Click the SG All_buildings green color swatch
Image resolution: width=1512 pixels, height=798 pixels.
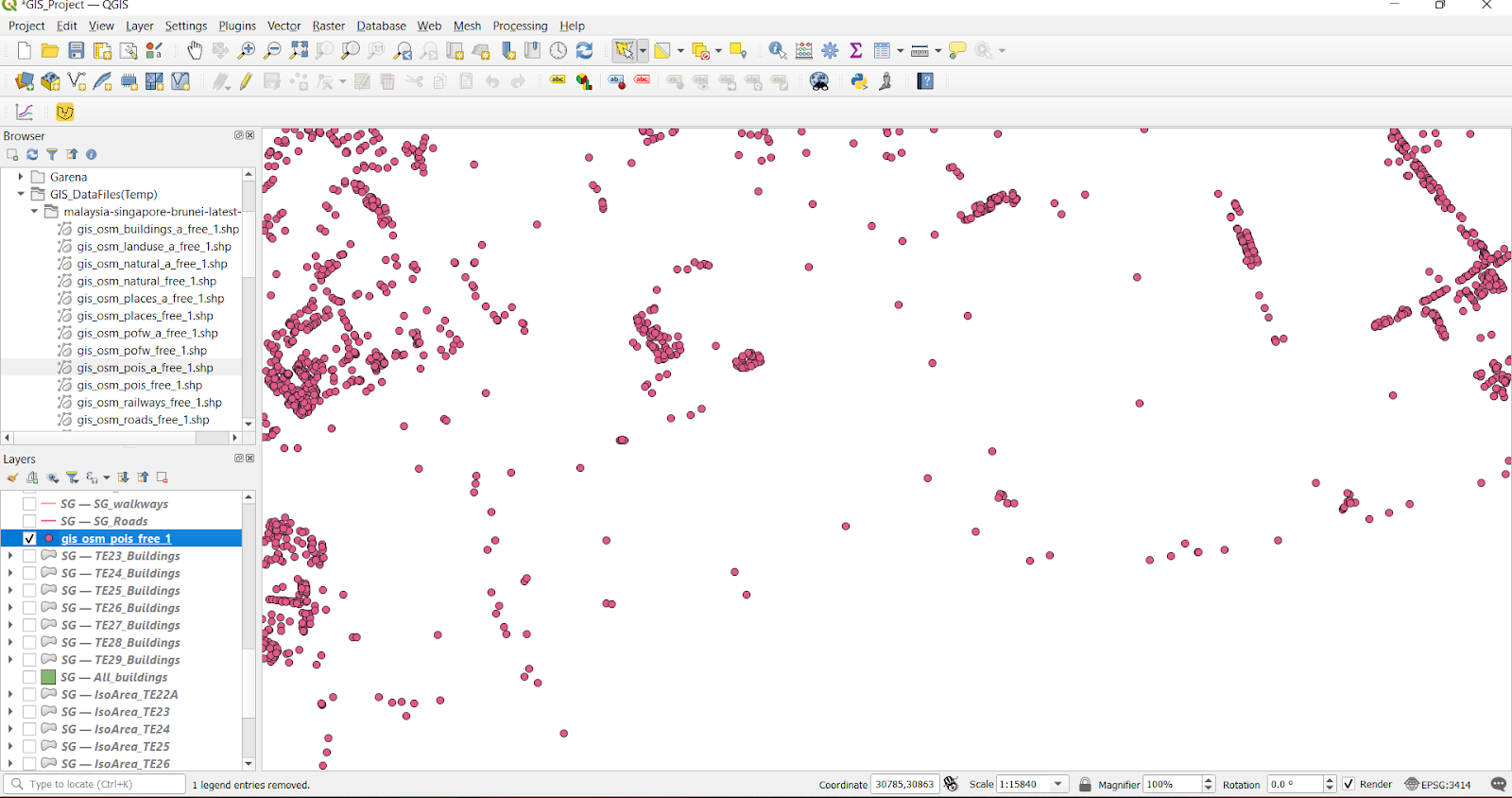pyautogui.click(x=48, y=677)
